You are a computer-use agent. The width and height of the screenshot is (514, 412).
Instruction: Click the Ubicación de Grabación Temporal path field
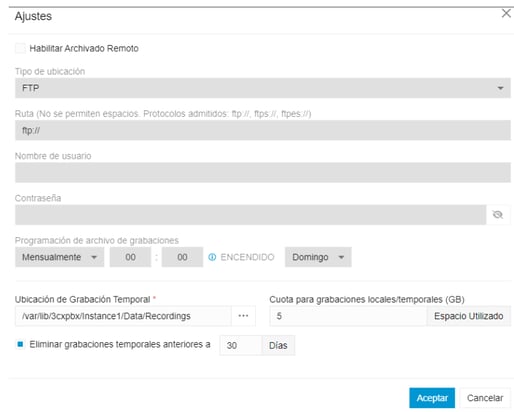coord(123,316)
